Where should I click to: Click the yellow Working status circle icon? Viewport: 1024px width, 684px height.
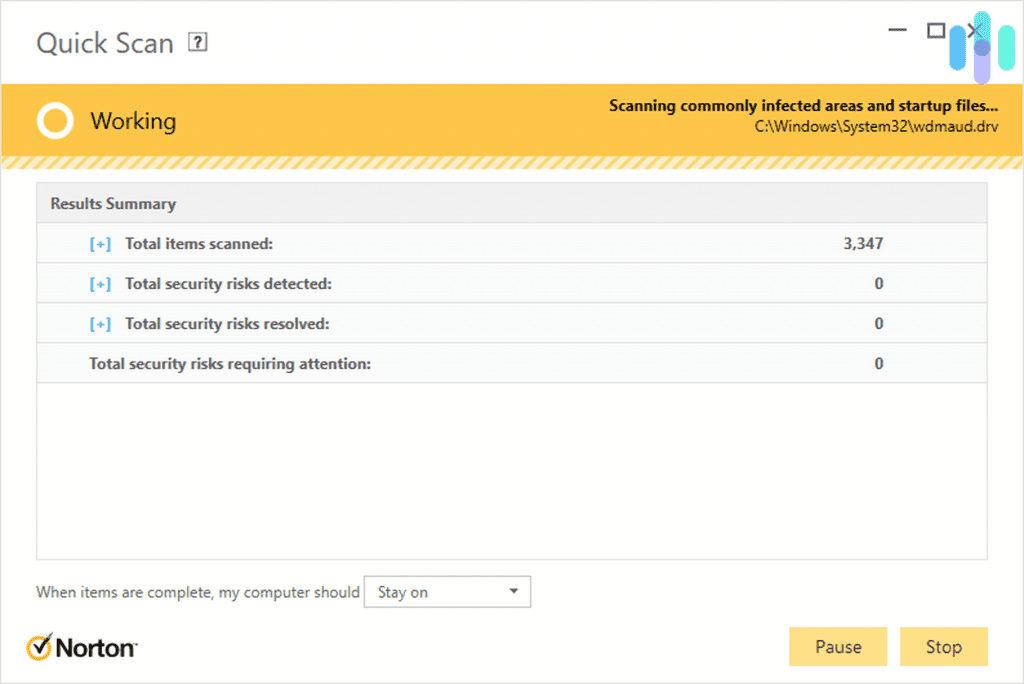tap(55, 121)
